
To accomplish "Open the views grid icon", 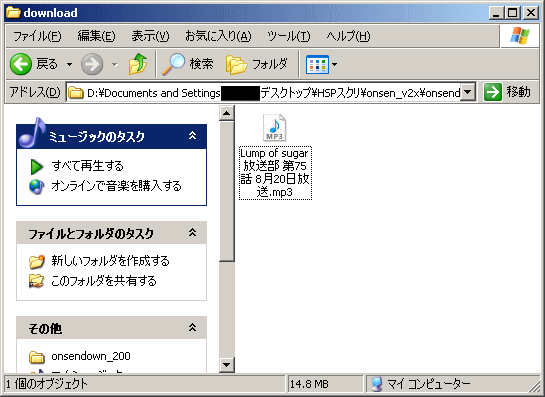I will click(x=317, y=64).
